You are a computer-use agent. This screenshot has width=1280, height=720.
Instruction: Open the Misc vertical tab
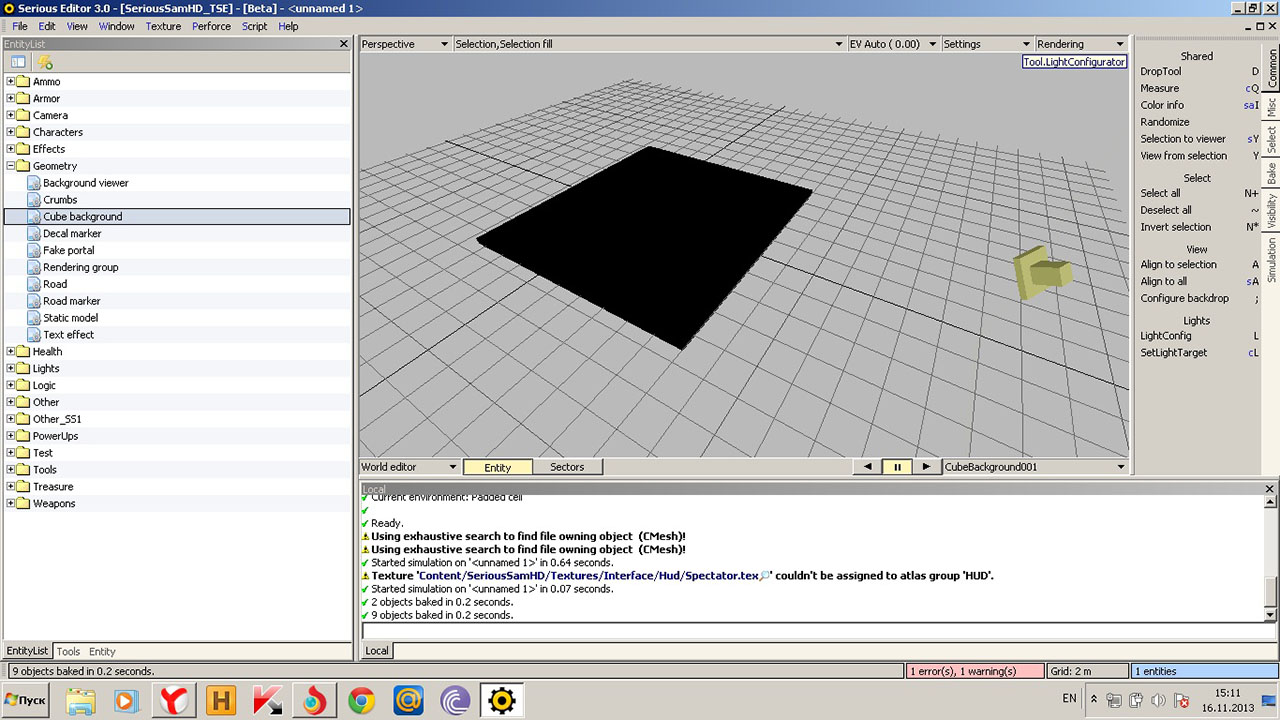pyautogui.click(x=1272, y=107)
